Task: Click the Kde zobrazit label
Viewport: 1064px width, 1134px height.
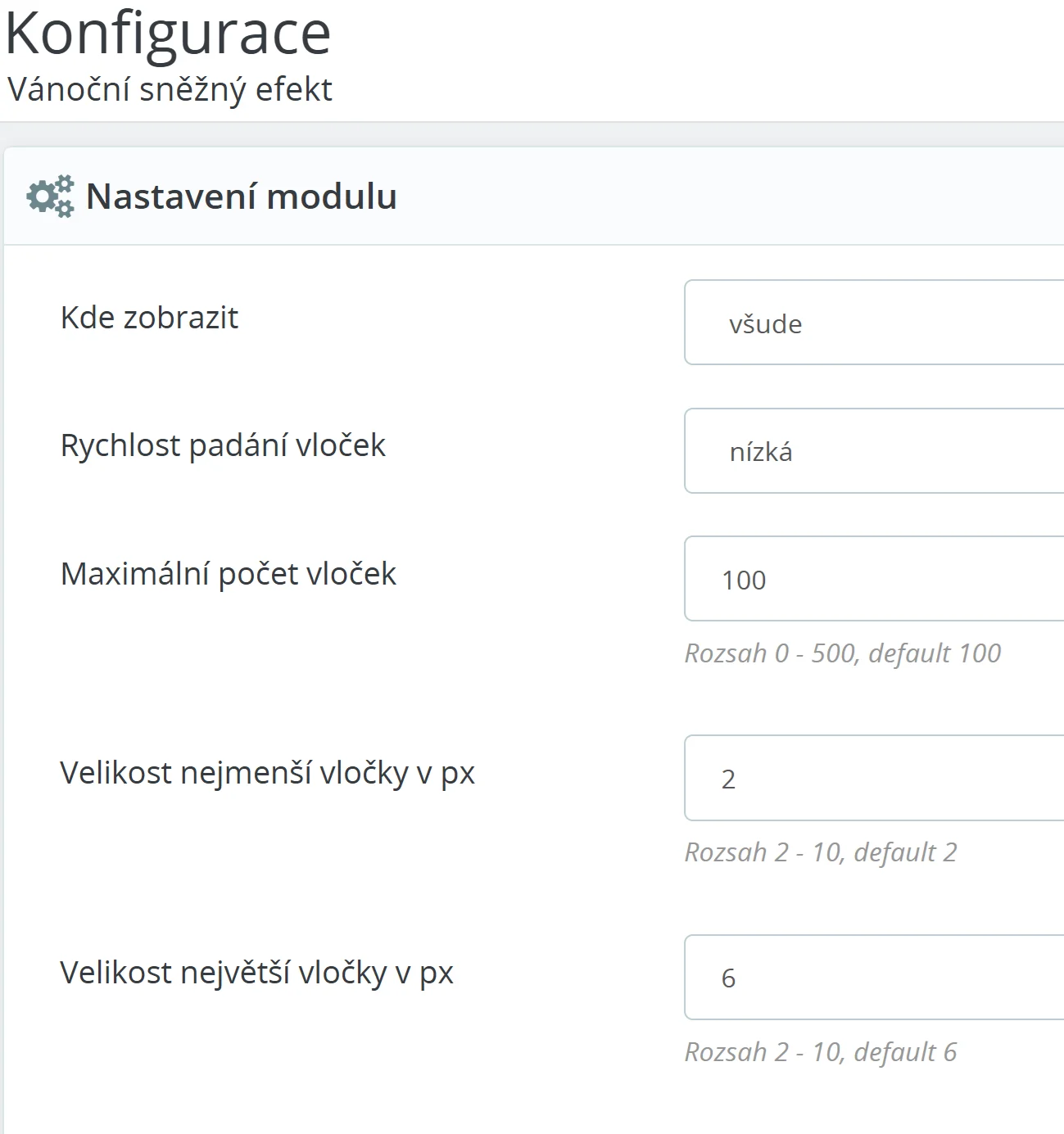Action: [149, 319]
